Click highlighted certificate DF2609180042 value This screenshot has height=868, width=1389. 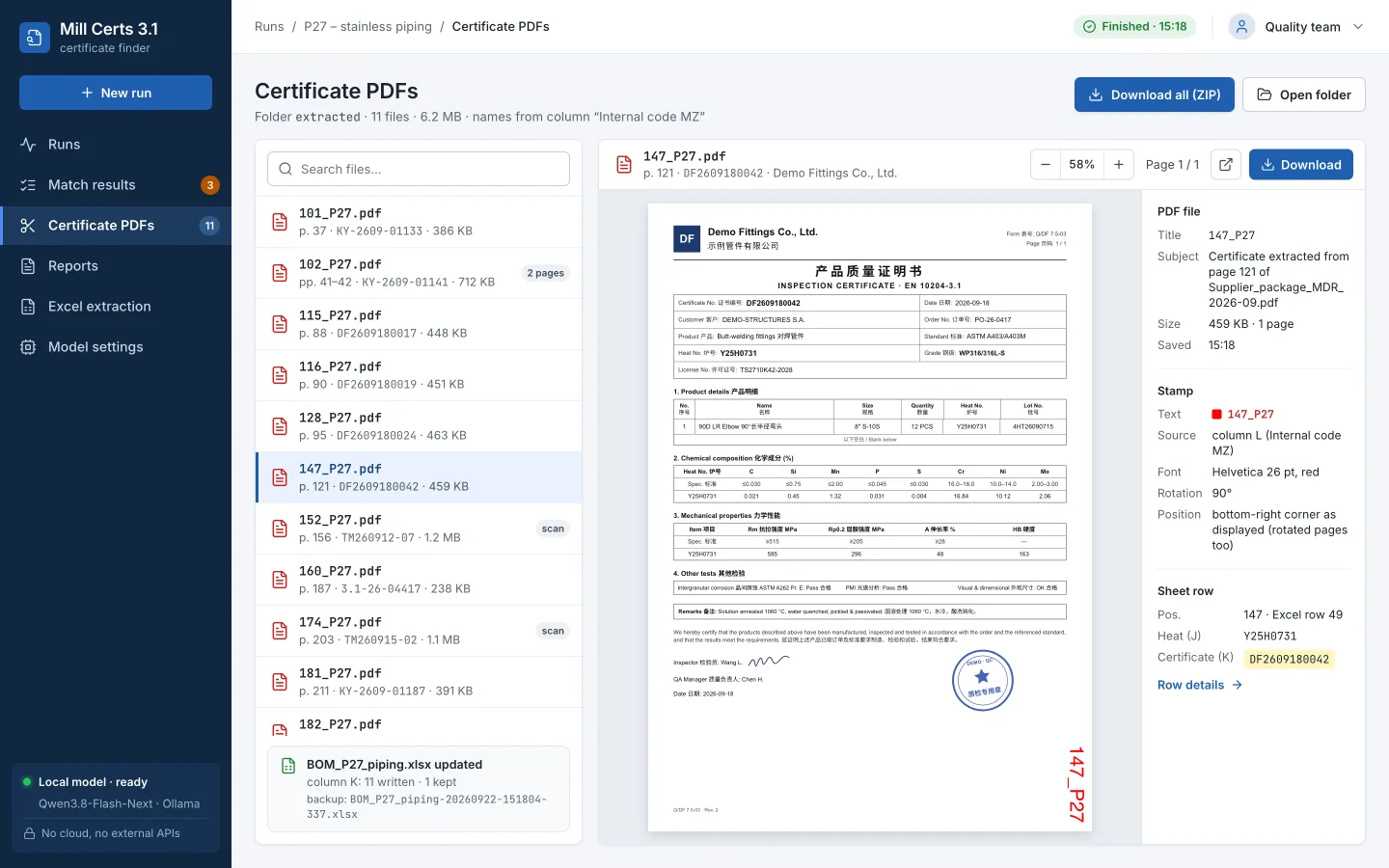1290,660
